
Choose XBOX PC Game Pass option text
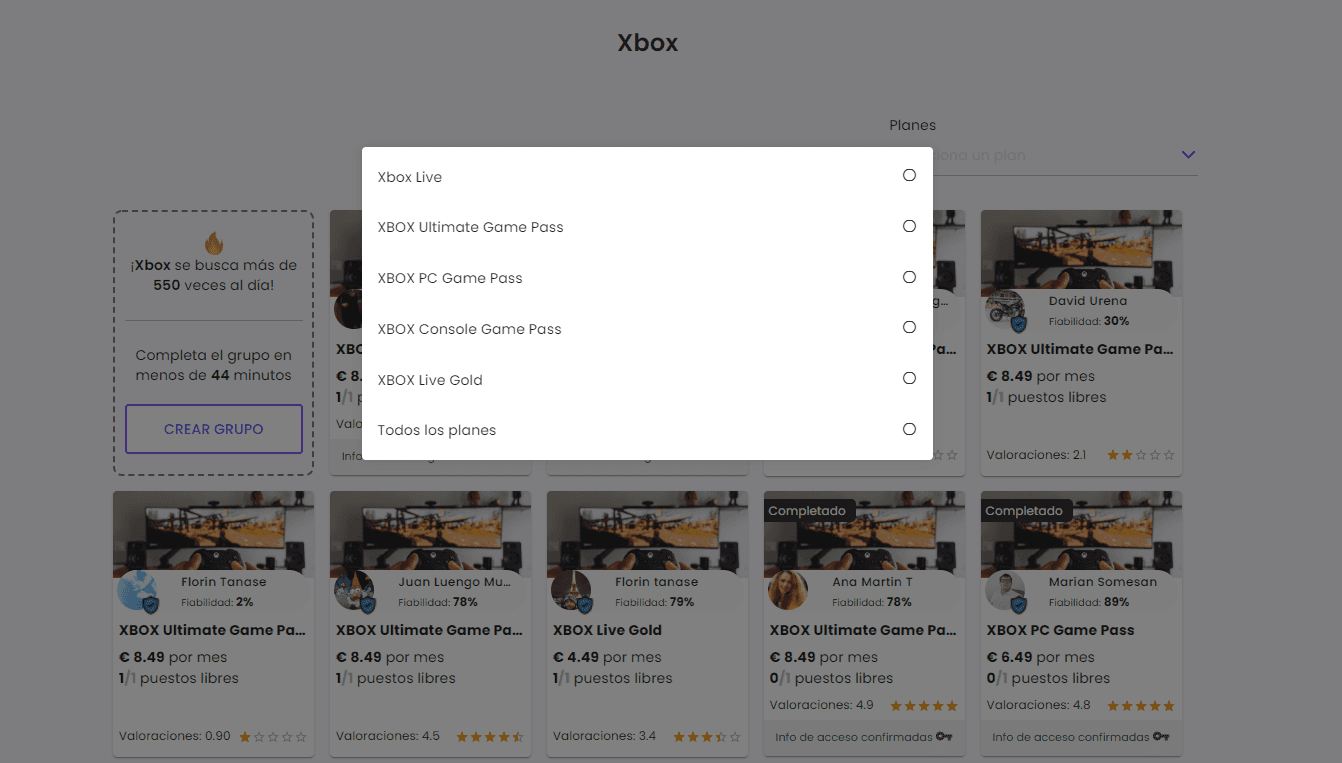[450, 278]
